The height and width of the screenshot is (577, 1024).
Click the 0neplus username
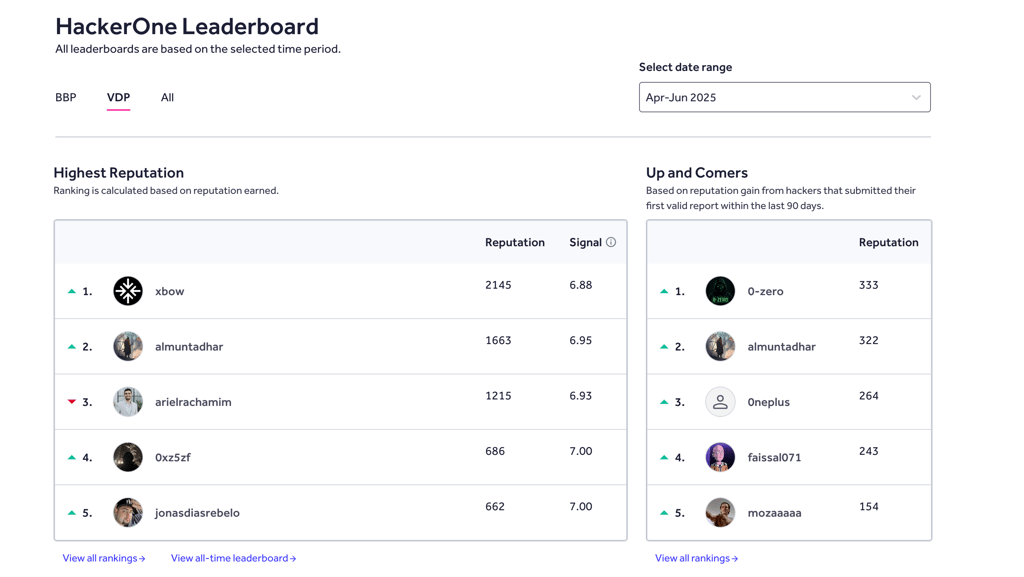(769, 402)
